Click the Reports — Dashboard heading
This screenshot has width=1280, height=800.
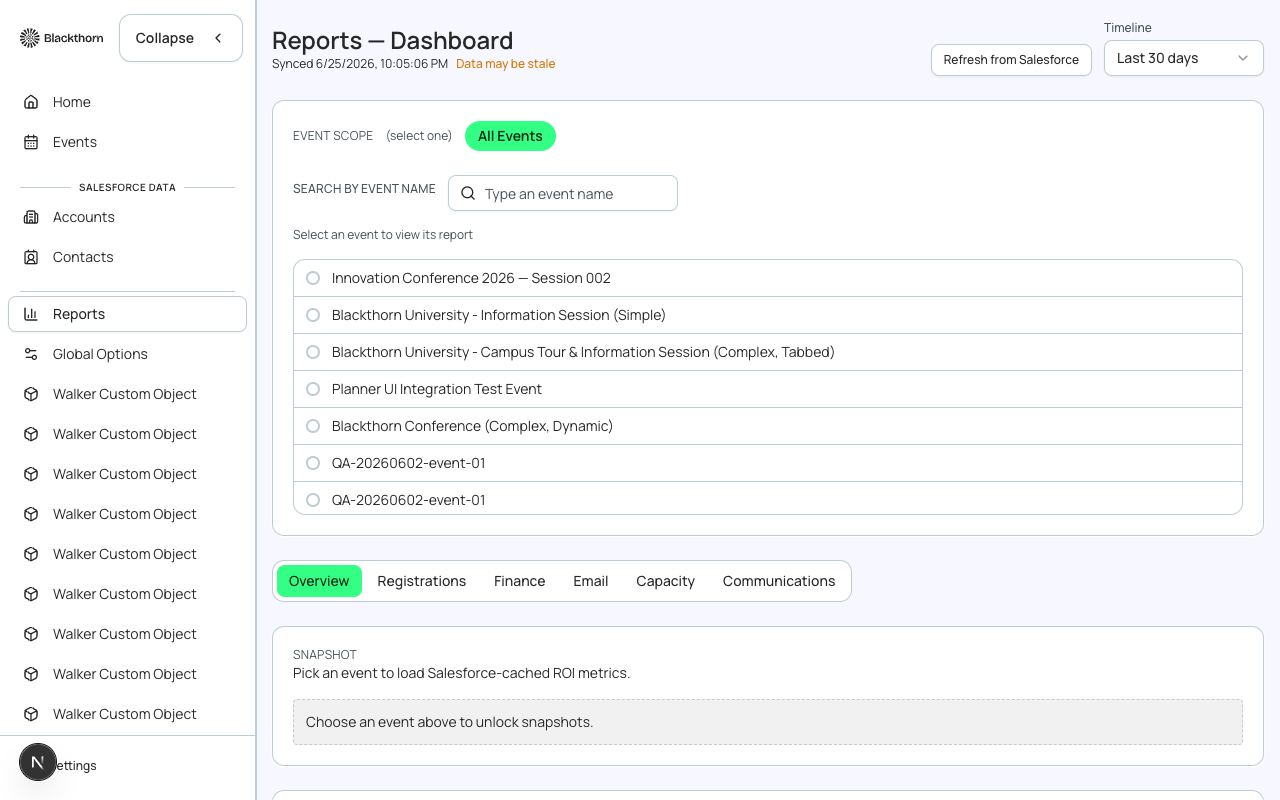coord(392,40)
